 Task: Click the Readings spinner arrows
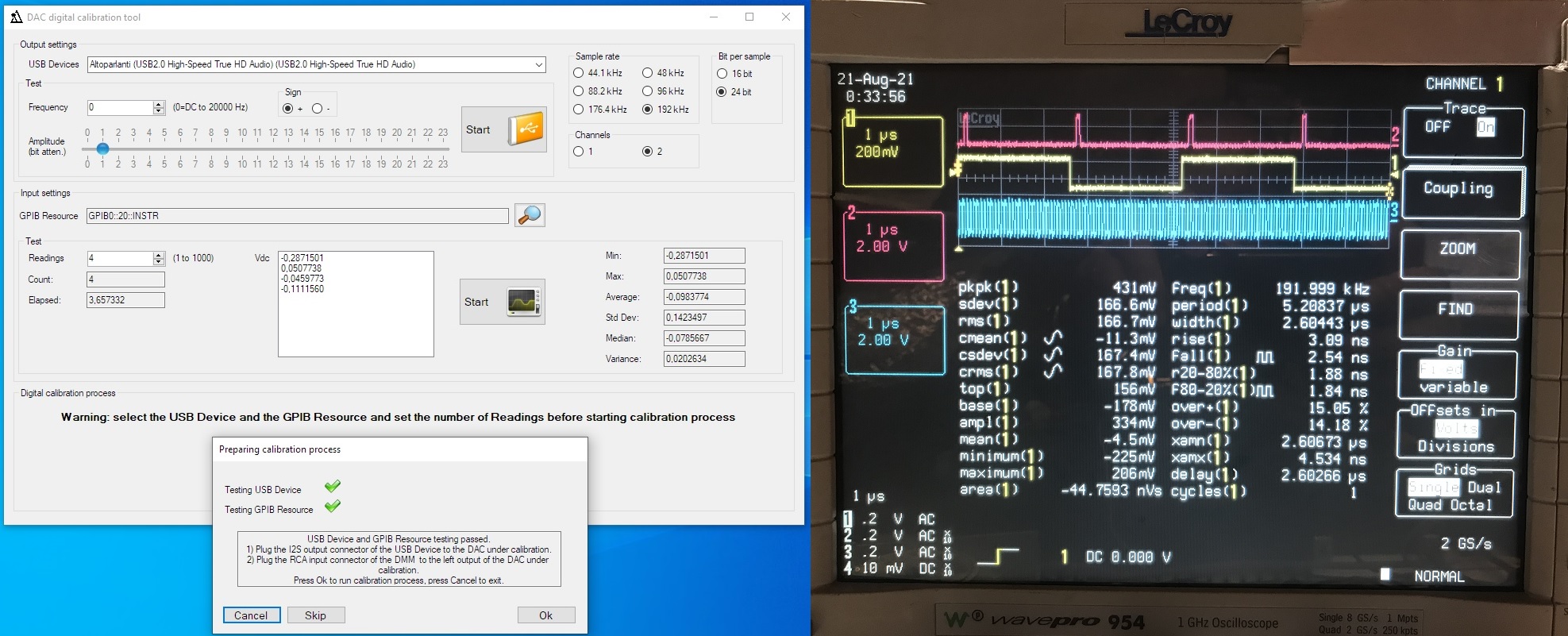click(x=159, y=258)
